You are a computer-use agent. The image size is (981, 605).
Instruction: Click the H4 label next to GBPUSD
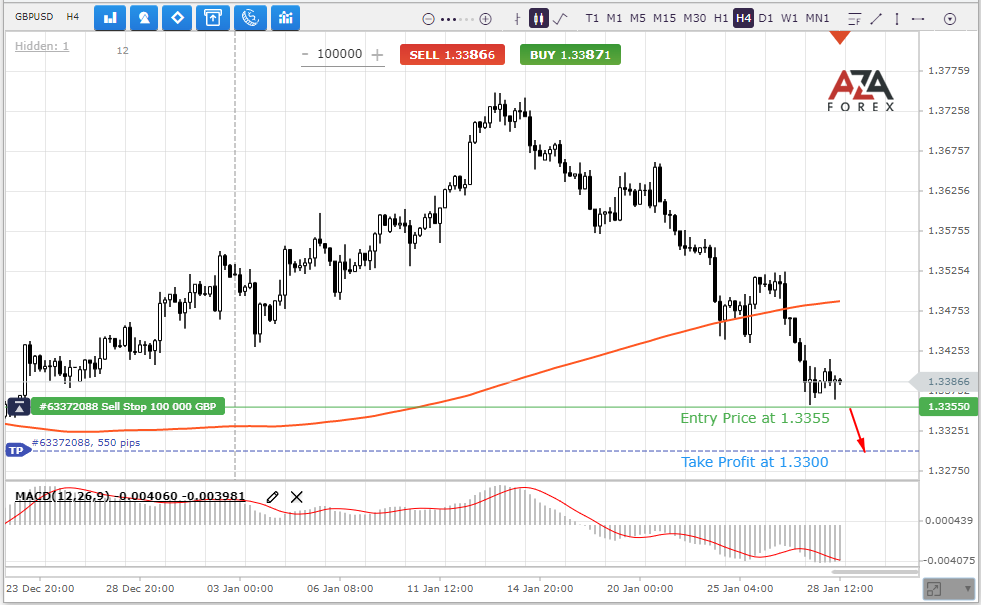click(73, 16)
